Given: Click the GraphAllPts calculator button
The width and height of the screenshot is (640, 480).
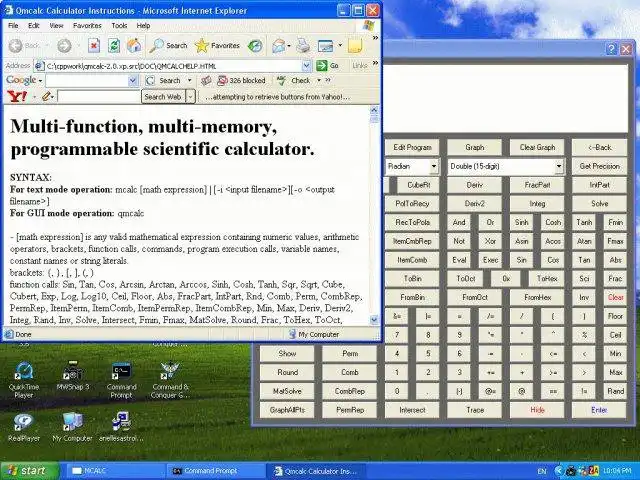Looking at the screenshot, I should click(x=287, y=410).
